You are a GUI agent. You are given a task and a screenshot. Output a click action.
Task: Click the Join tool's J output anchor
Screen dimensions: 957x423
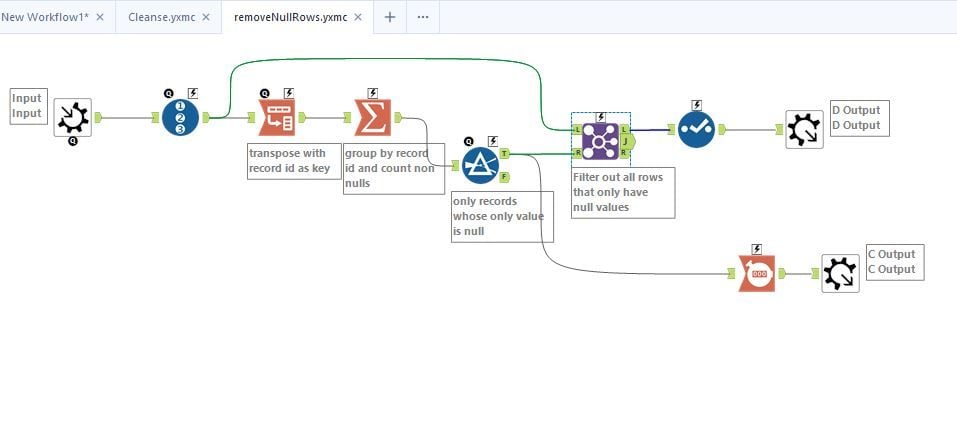tap(627, 142)
